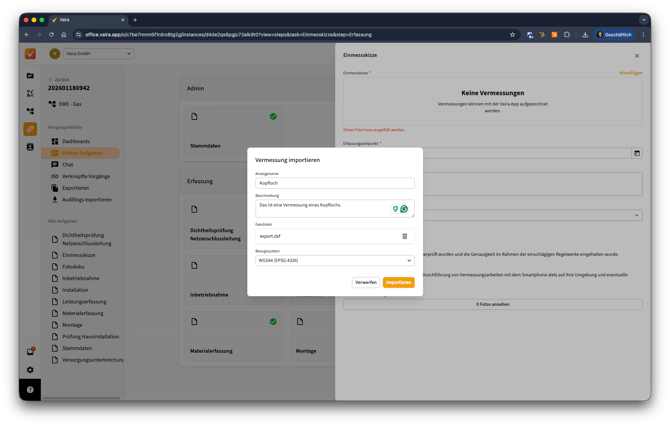
Task: Open the notifications inbox with red badge
Action: [x=30, y=352]
